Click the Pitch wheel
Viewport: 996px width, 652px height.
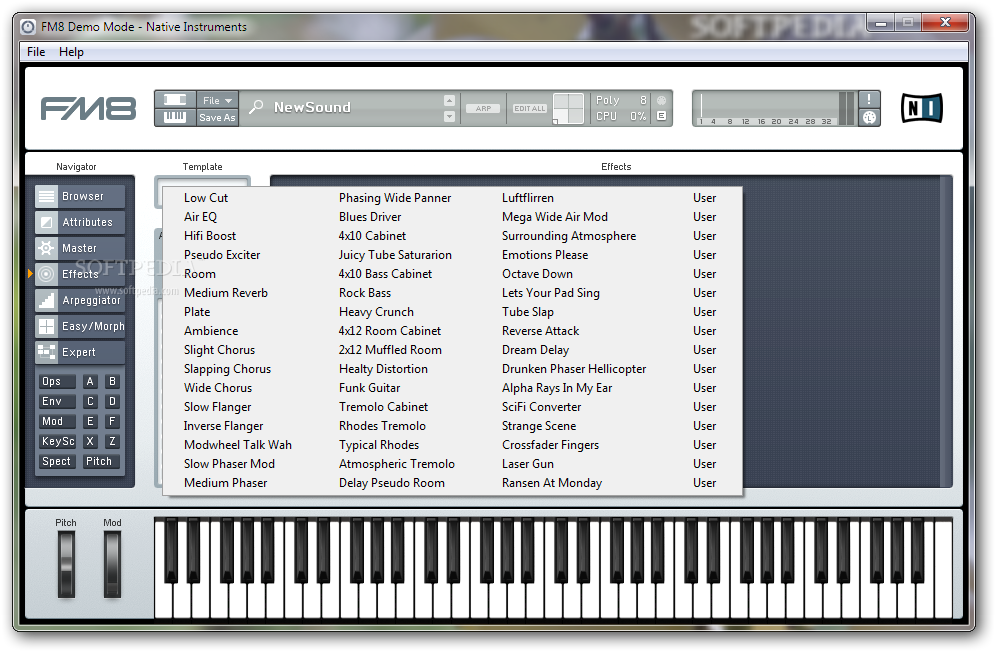66,565
